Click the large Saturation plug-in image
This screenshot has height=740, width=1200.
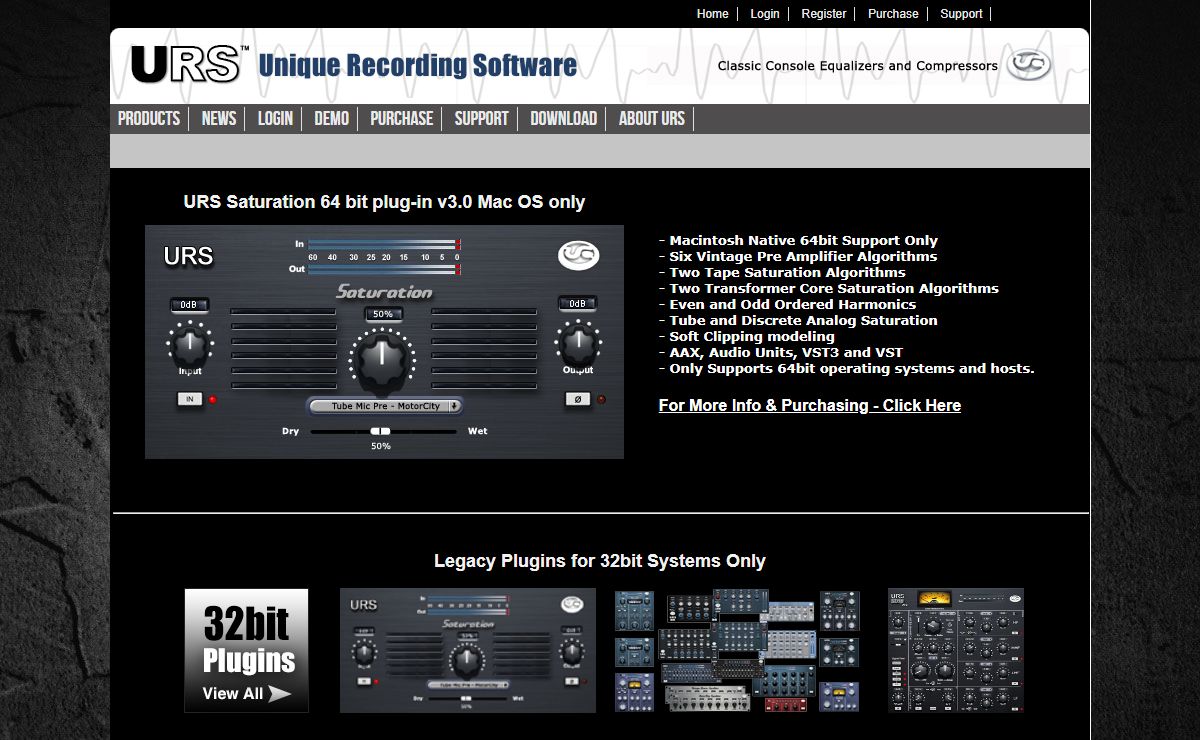(384, 342)
